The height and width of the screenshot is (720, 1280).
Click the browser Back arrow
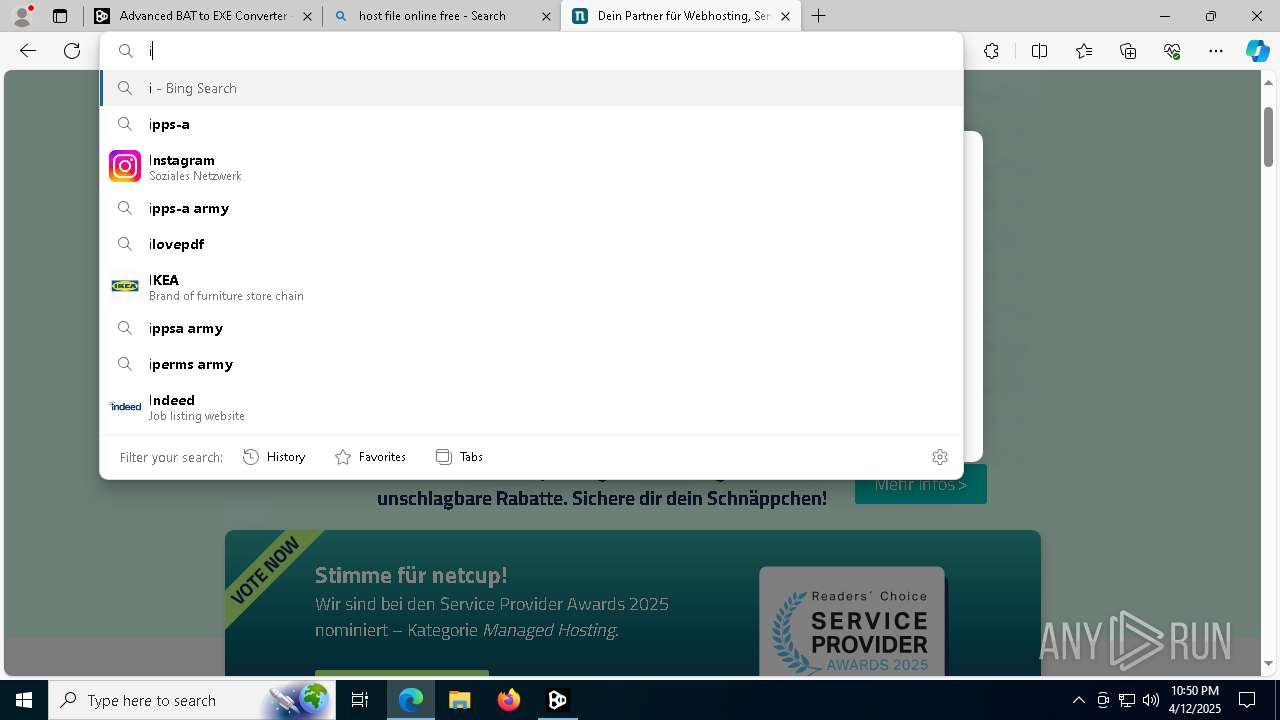click(x=28, y=51)
